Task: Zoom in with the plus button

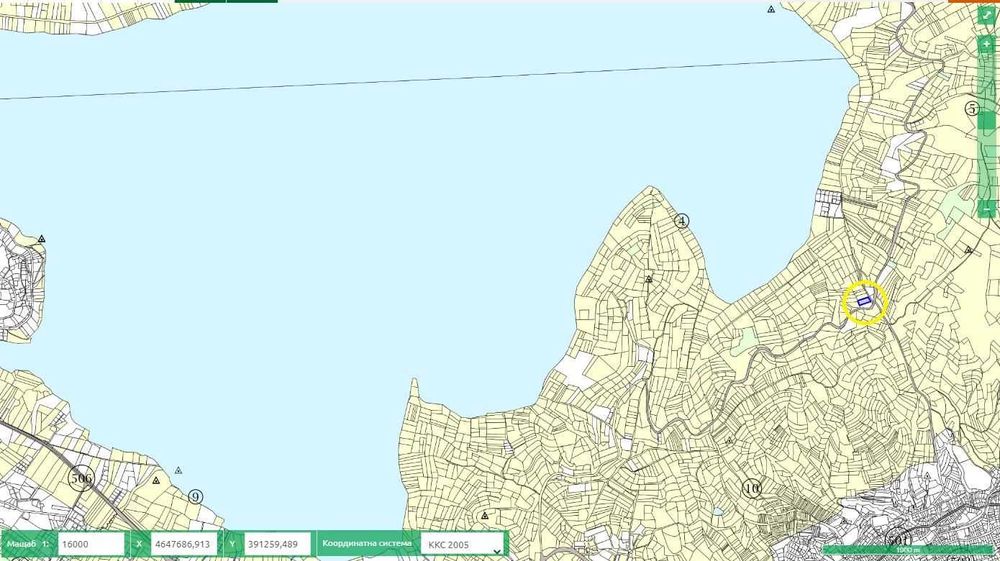Action: tap(987, 45)
